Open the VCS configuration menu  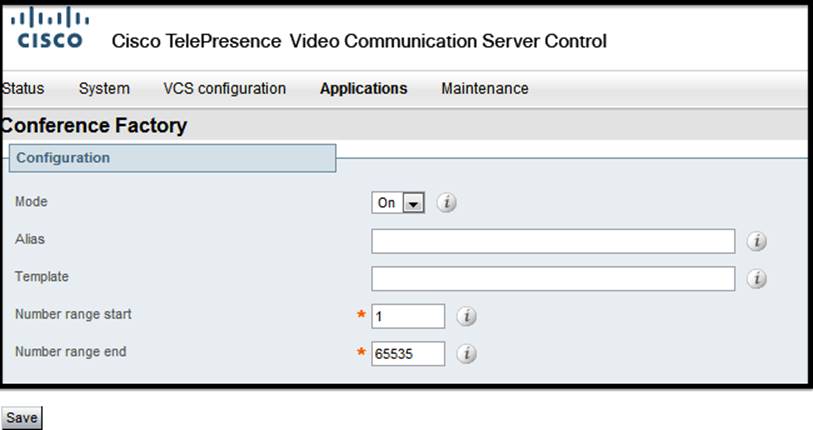pos(224,89)
